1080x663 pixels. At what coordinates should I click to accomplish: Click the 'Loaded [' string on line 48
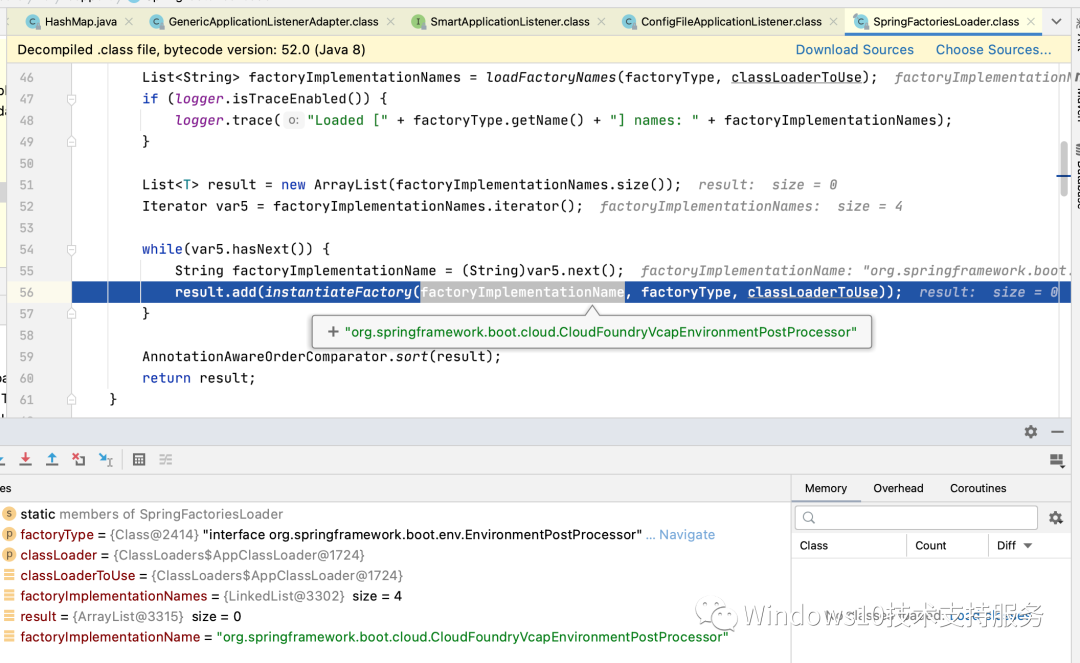(x=348, y=120)
